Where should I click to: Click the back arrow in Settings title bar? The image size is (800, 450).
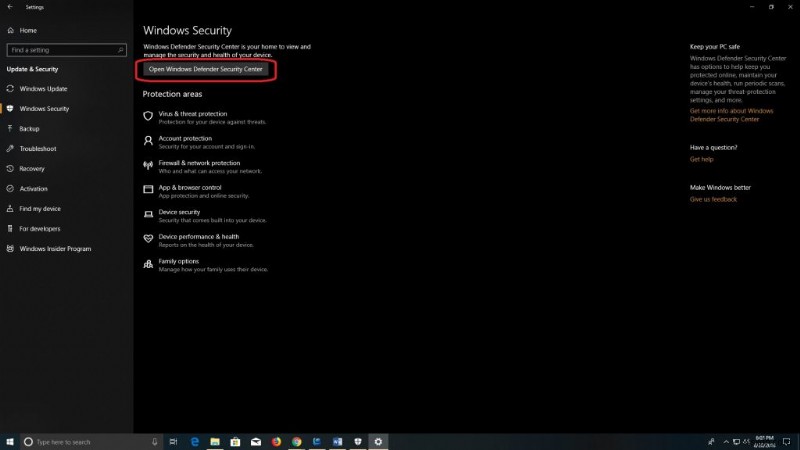(x=10, y=7)
